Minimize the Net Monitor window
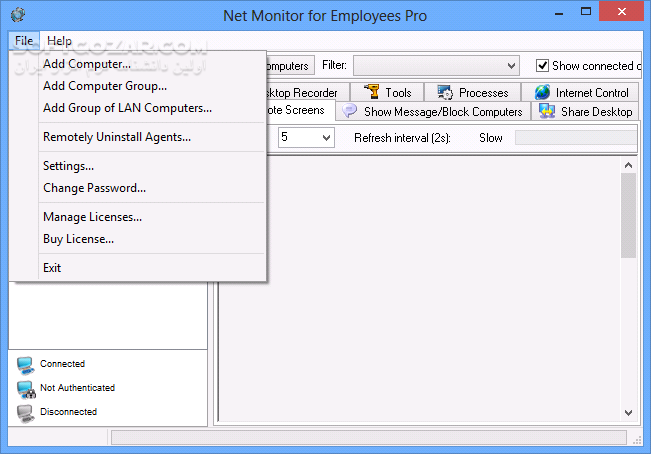This screenshot has height=454, width=651. [x=559, y=12]
